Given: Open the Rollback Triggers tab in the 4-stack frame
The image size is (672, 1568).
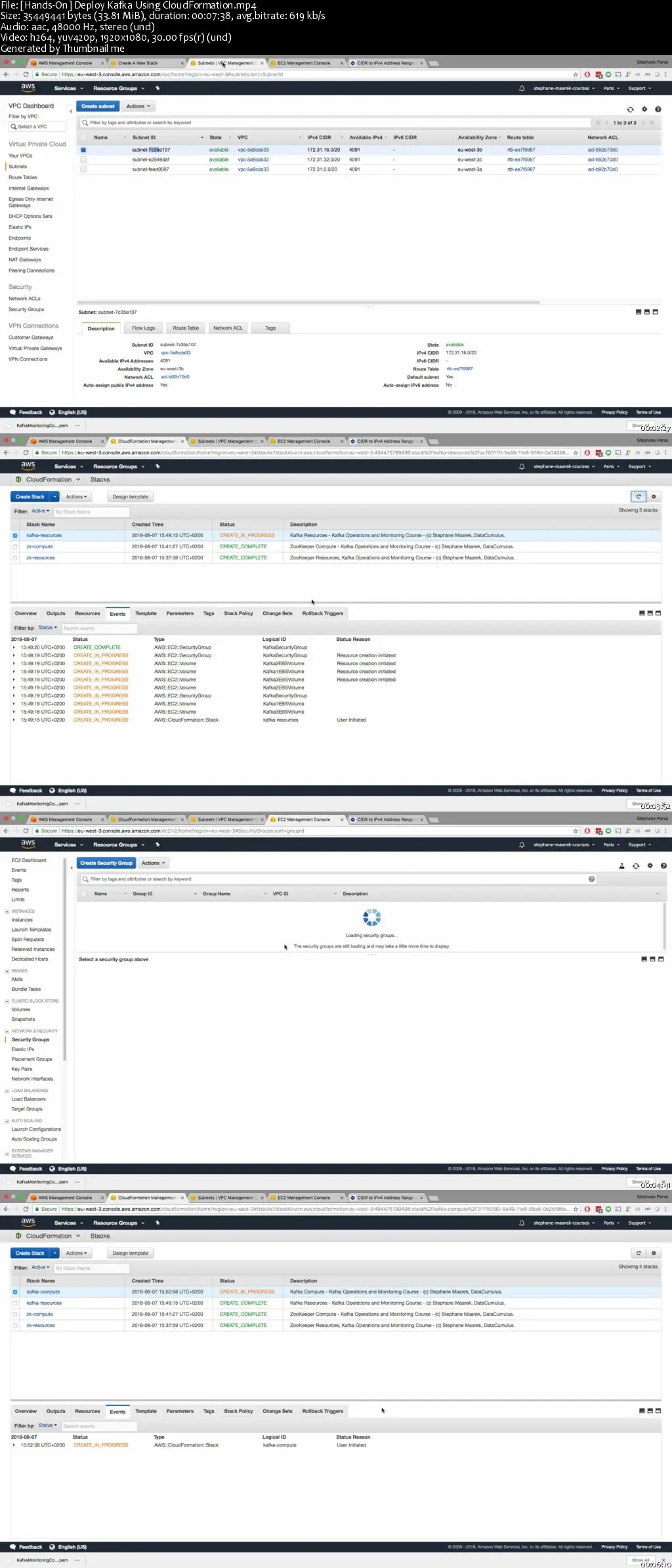Looking at the screenshot, I should [323, 1411].
